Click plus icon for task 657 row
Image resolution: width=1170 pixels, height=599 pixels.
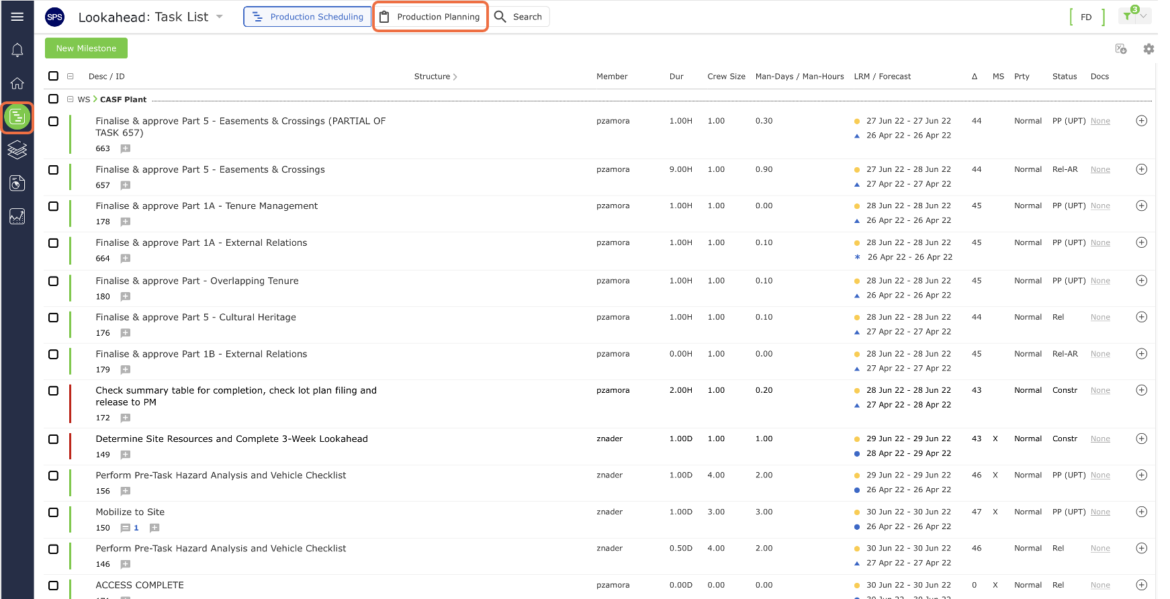pyautogui.click(x=1141, y=169)
